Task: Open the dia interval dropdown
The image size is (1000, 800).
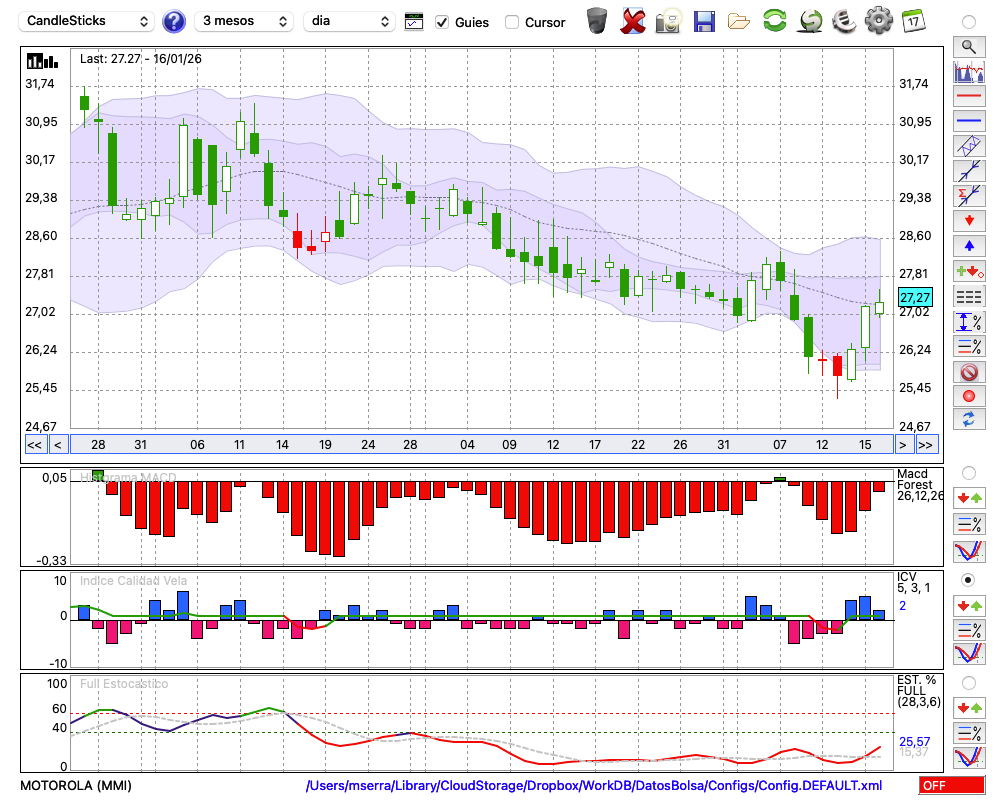Action: [x=350, y=21]
